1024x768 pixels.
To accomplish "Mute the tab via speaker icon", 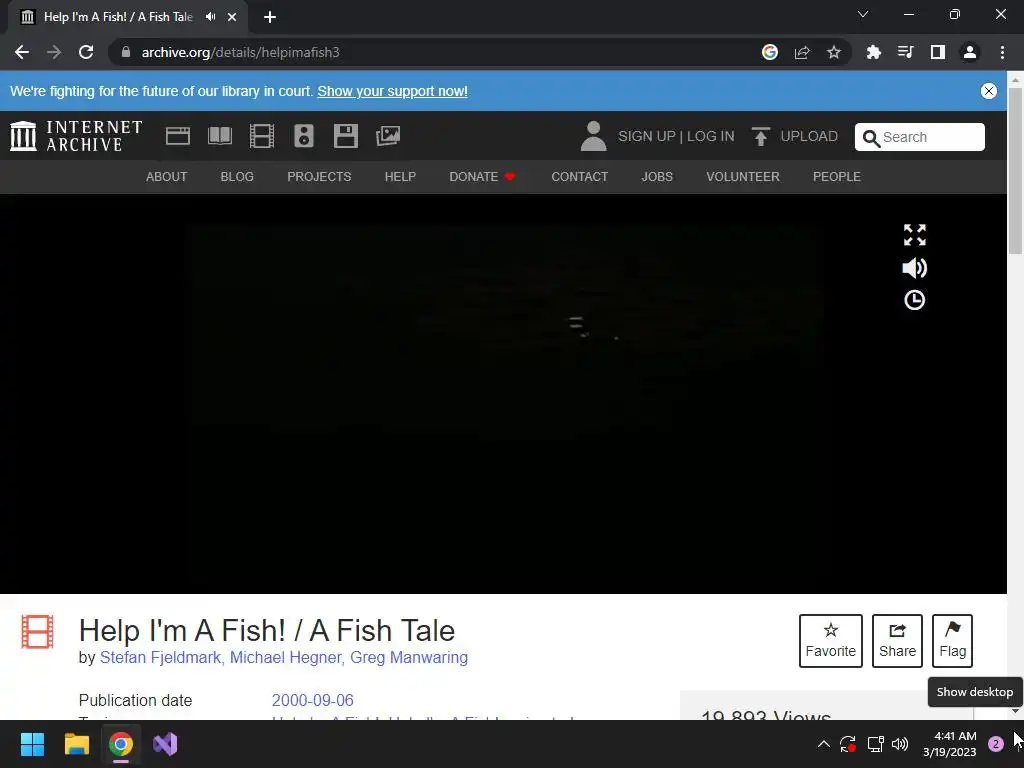I will coord(210,17).
